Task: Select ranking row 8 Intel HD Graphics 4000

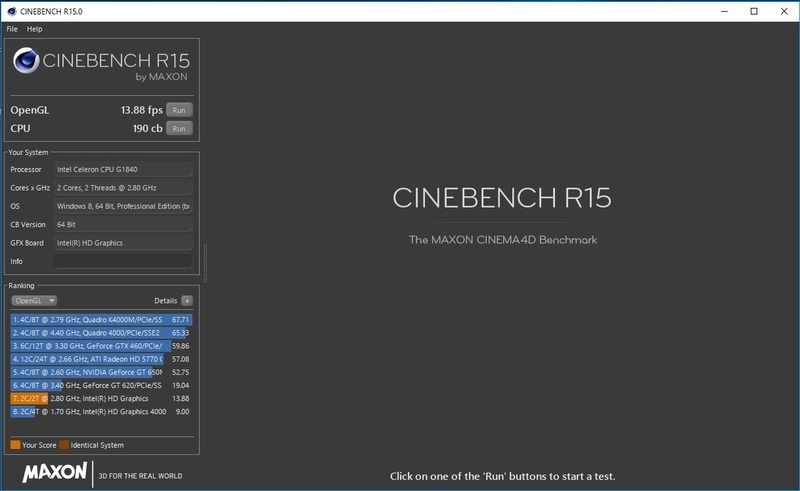Action: [x=101, y=412]
